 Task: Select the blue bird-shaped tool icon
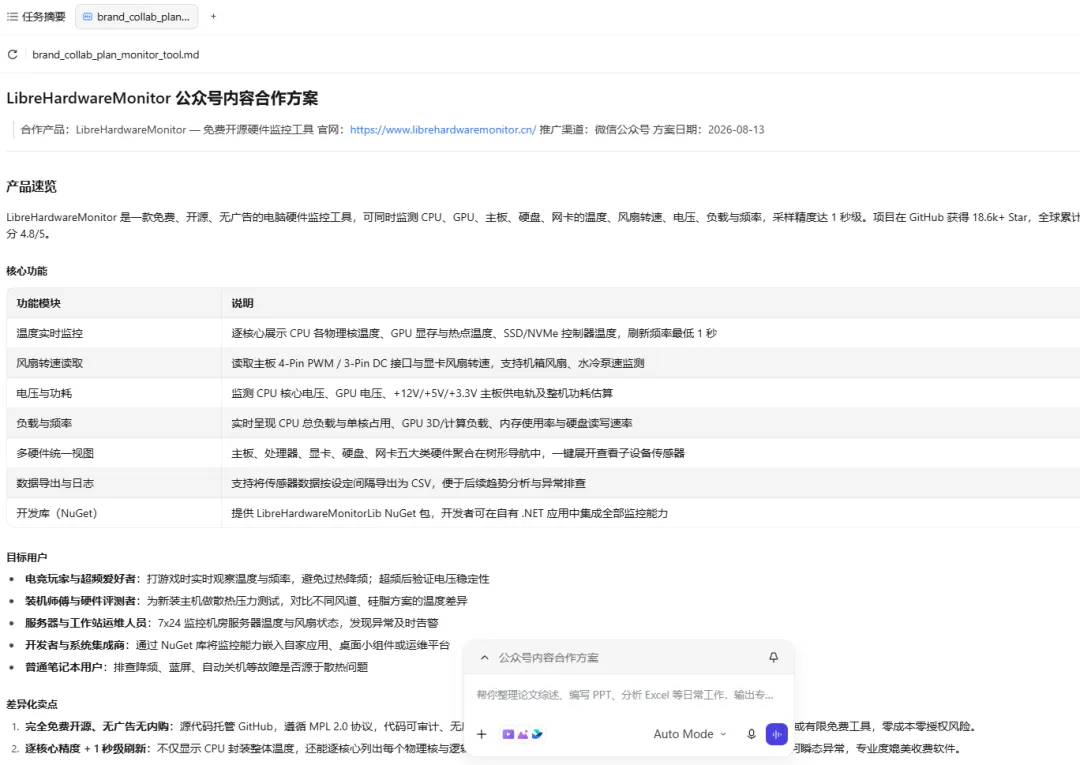coord(537,734)
